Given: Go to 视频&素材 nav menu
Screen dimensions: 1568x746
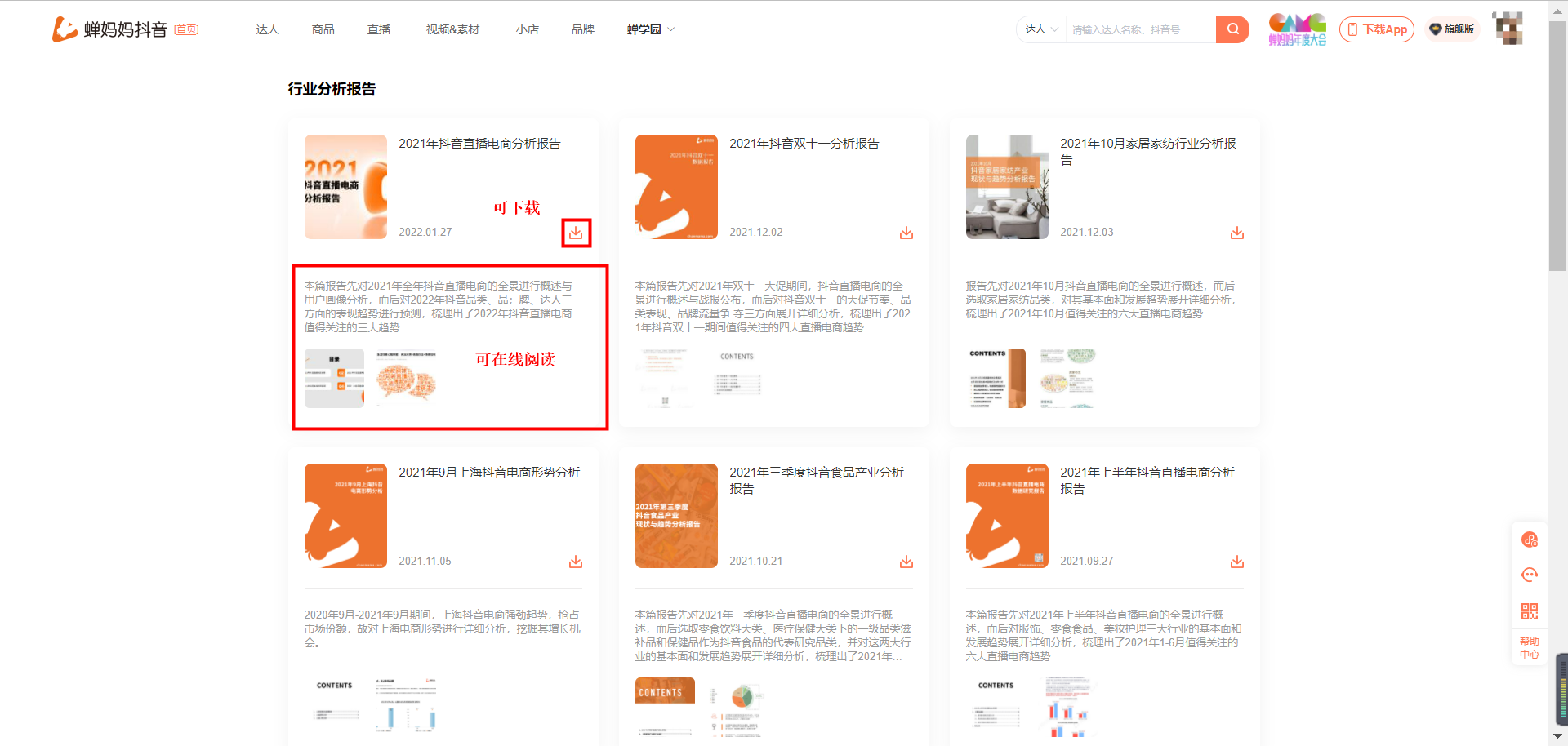Looking at the screenshot, I should coord(452,29).
